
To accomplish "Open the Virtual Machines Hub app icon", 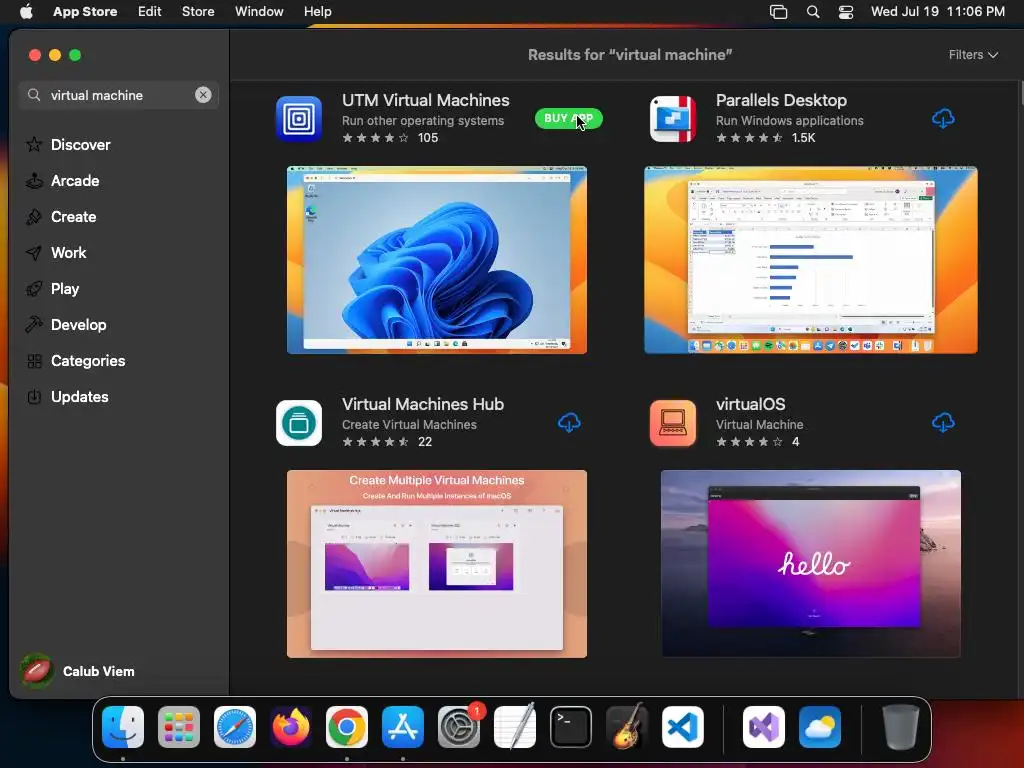I will coord(298,423).
